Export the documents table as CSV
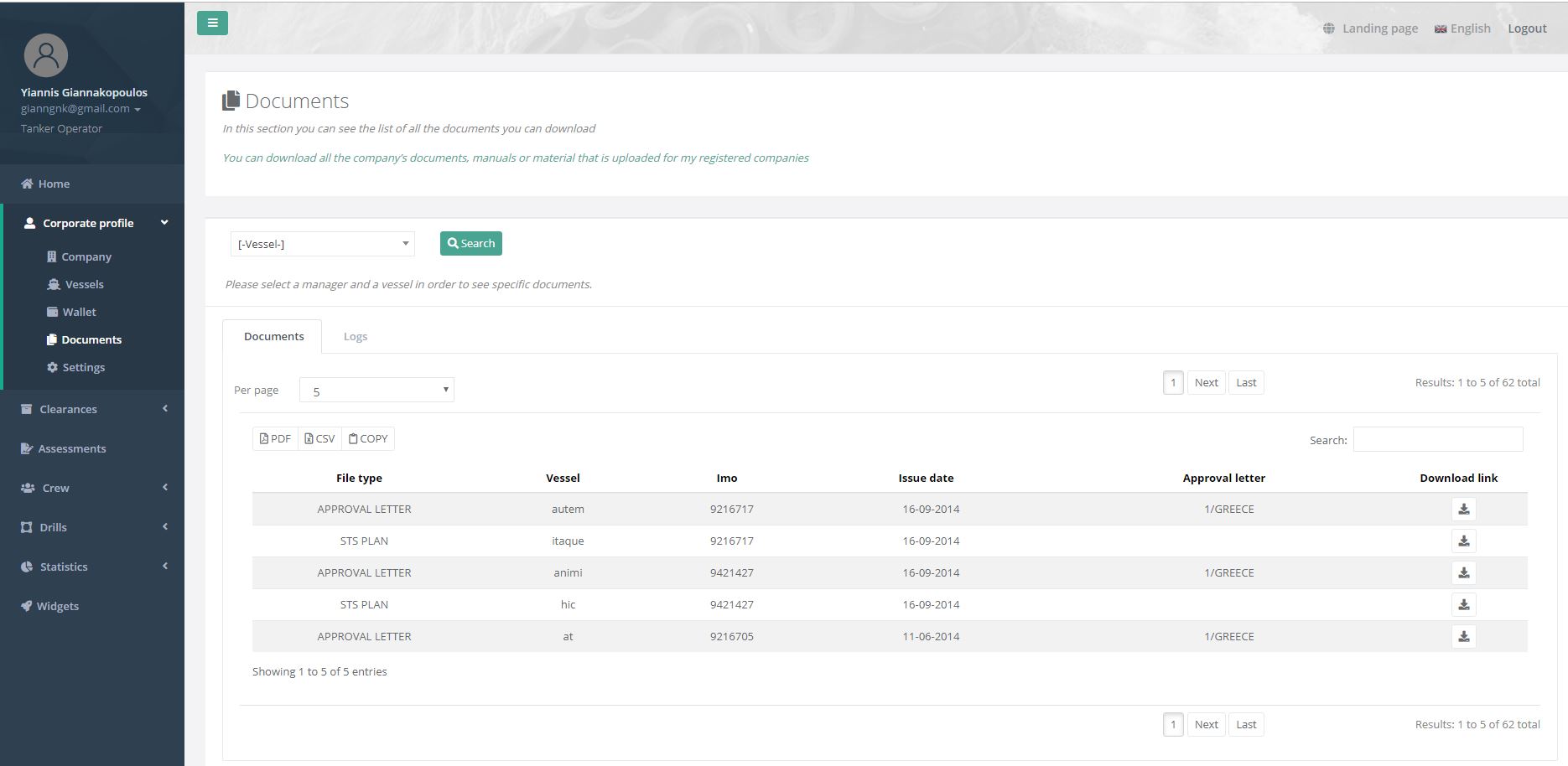 tap(319, 438)
